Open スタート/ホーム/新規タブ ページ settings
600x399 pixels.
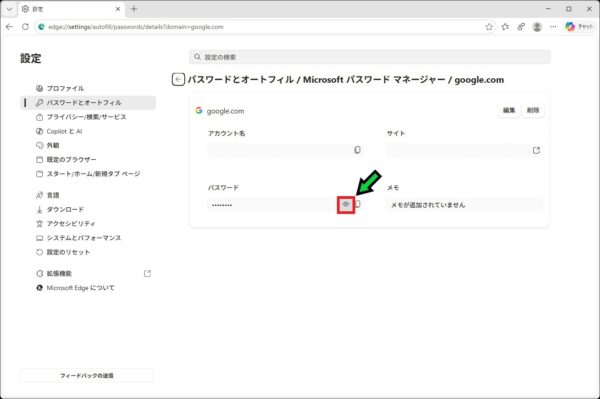coord(88,174)
